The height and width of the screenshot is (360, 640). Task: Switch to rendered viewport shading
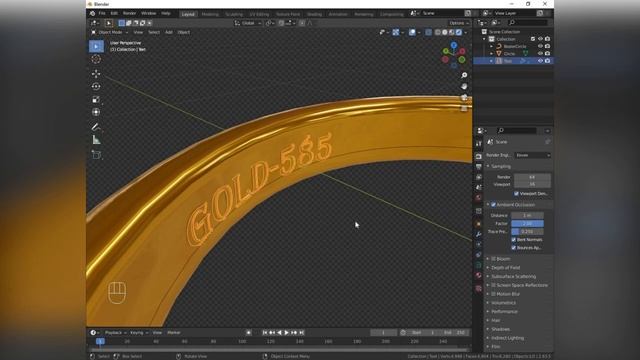pos(459,32)
